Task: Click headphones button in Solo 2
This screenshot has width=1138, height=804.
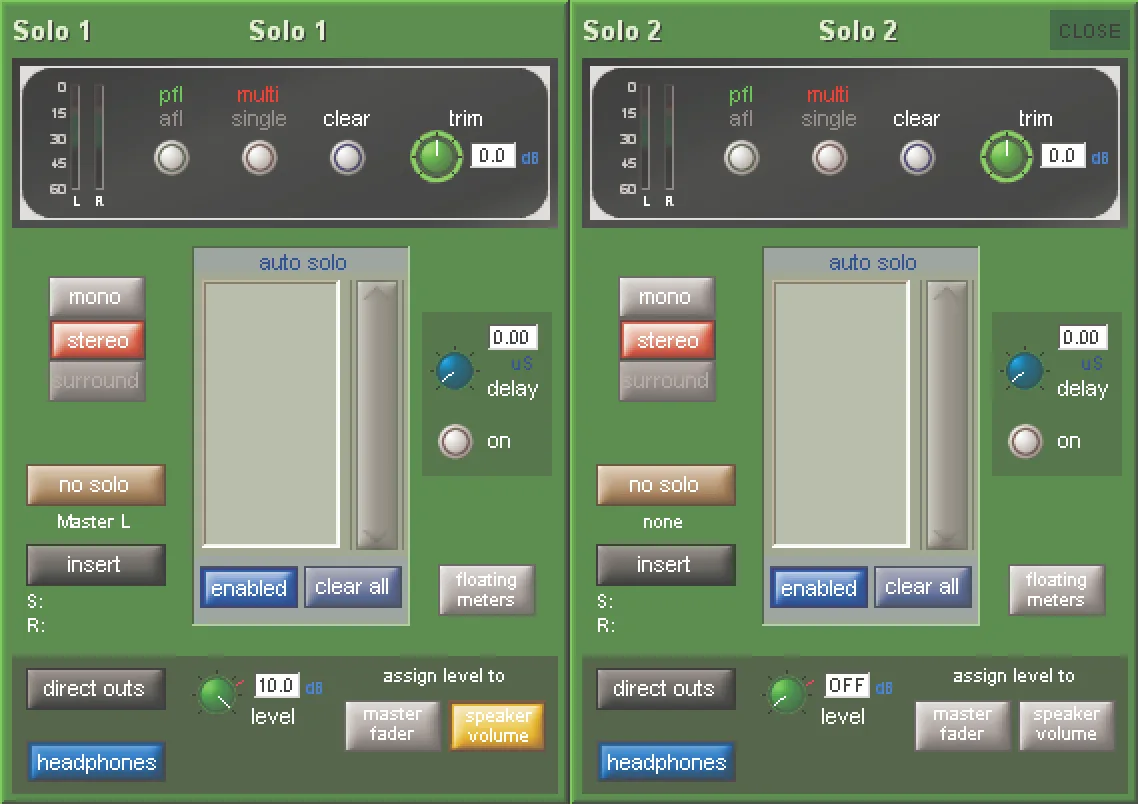Action: (666, 762)
